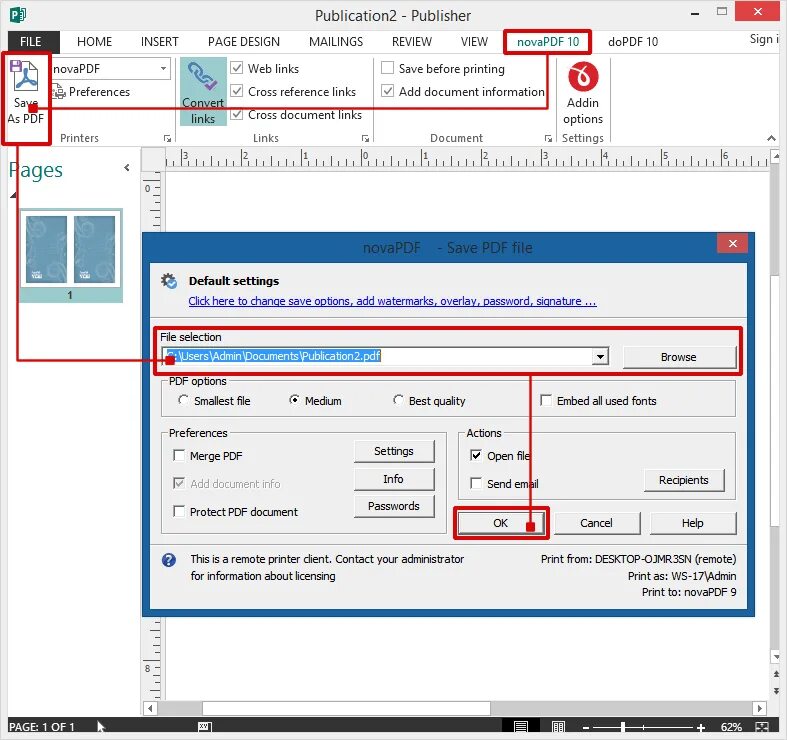Switch to the doPDF 10 tab
787x740 pixels.
click(x=633, y=42)
